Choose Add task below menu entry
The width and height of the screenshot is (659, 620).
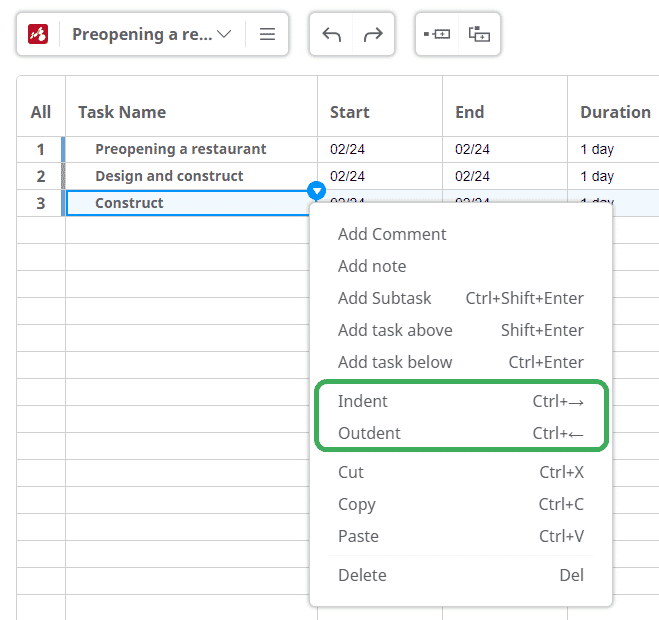(461, 362)
